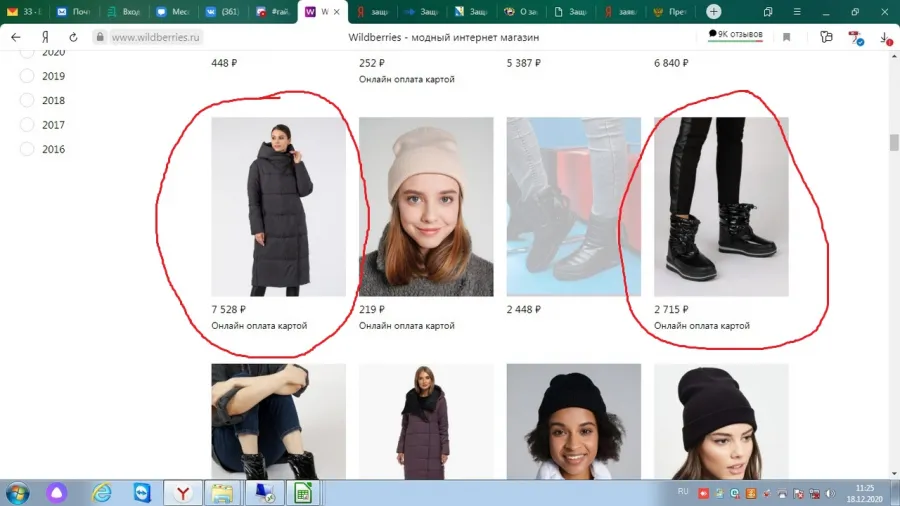
Task: Switch to the 'Мес' messages tab
Action: pos(173,11)
